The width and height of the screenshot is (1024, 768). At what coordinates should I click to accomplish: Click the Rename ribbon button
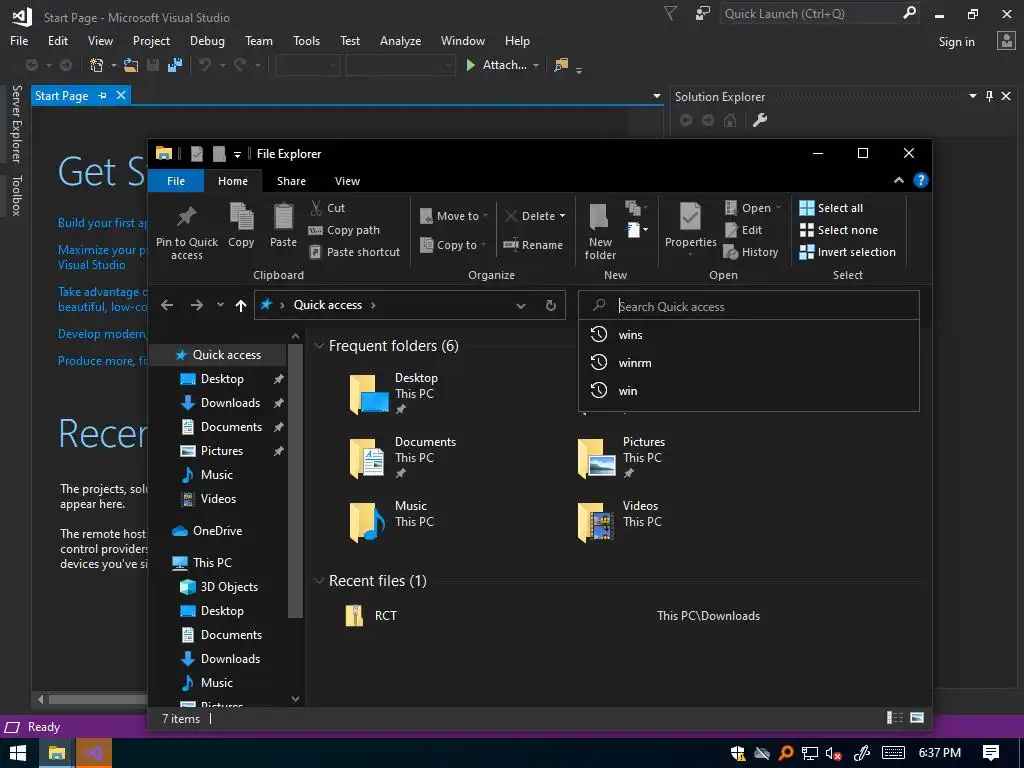pos(533,245)
